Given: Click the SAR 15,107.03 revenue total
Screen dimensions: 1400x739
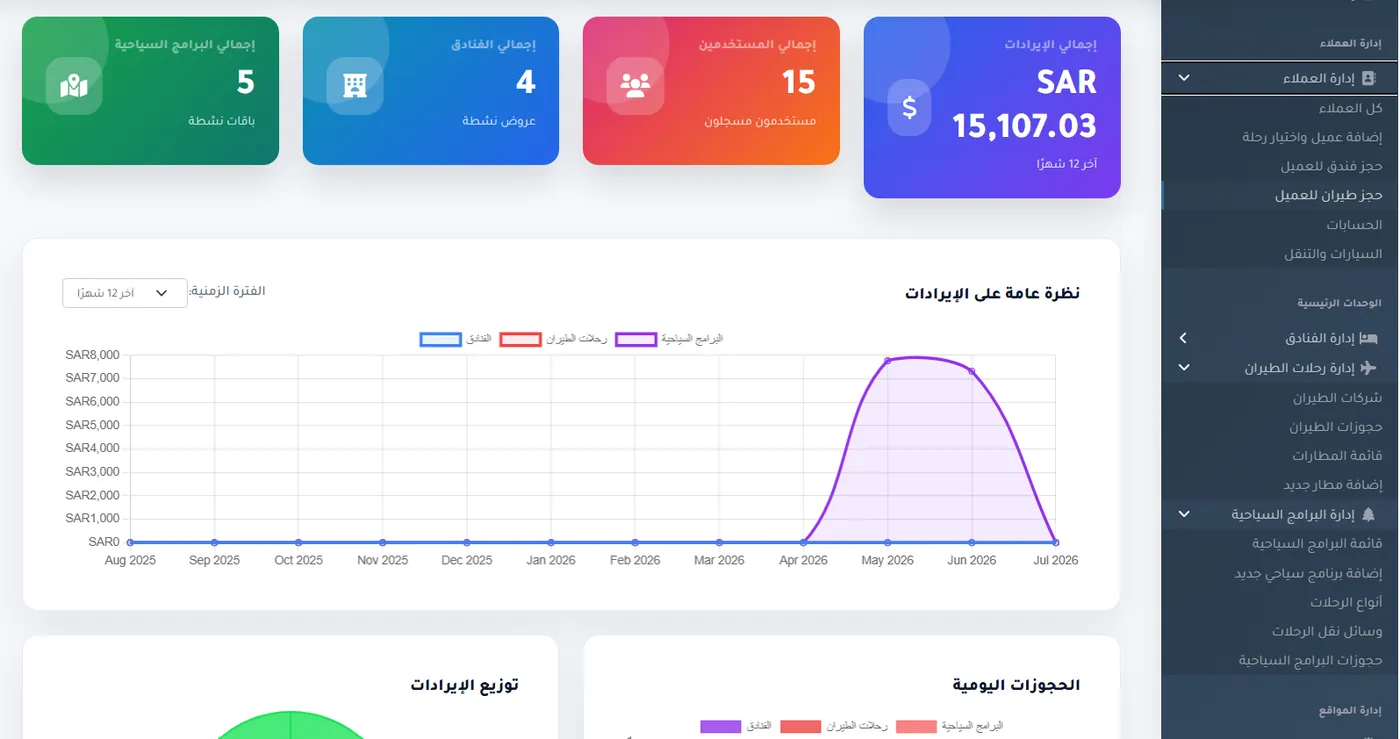Looking at the screenshot, I should click(1024, 104).
